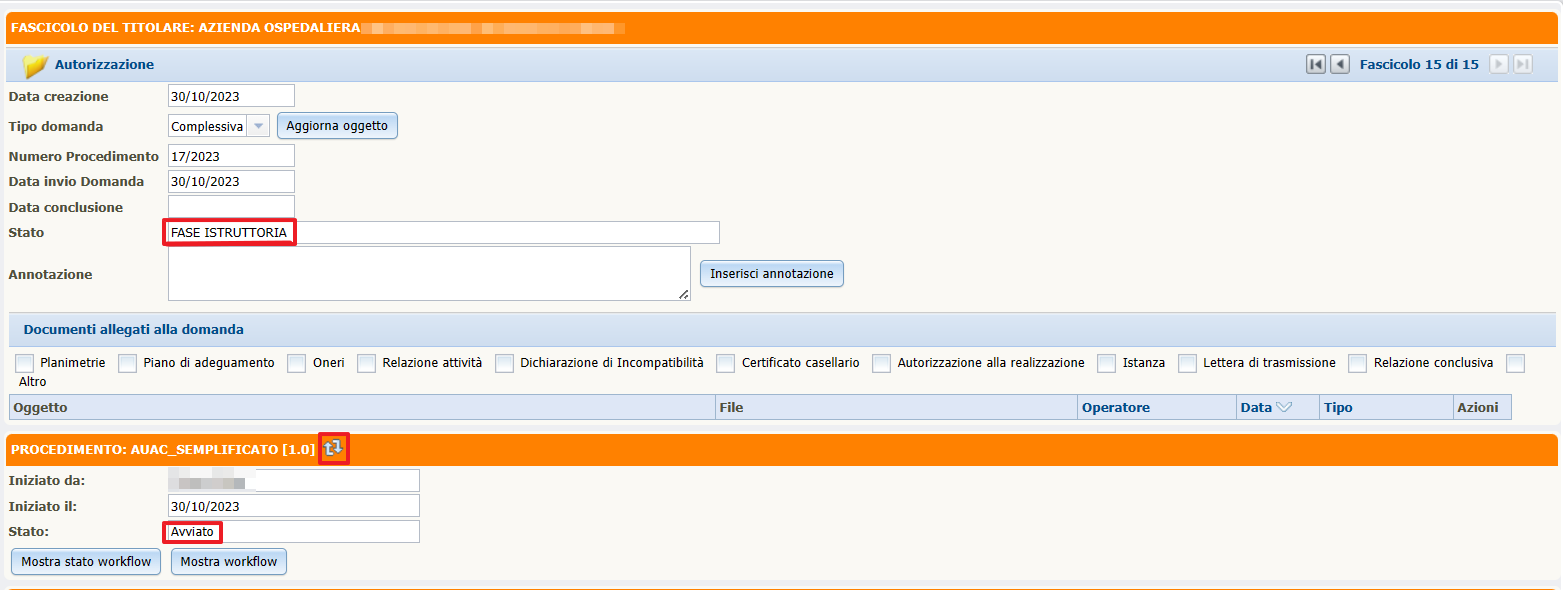Tick the Certificato casellario checkbox
Viewport: 1563px width, 590px height.
[x=725, y=363]
